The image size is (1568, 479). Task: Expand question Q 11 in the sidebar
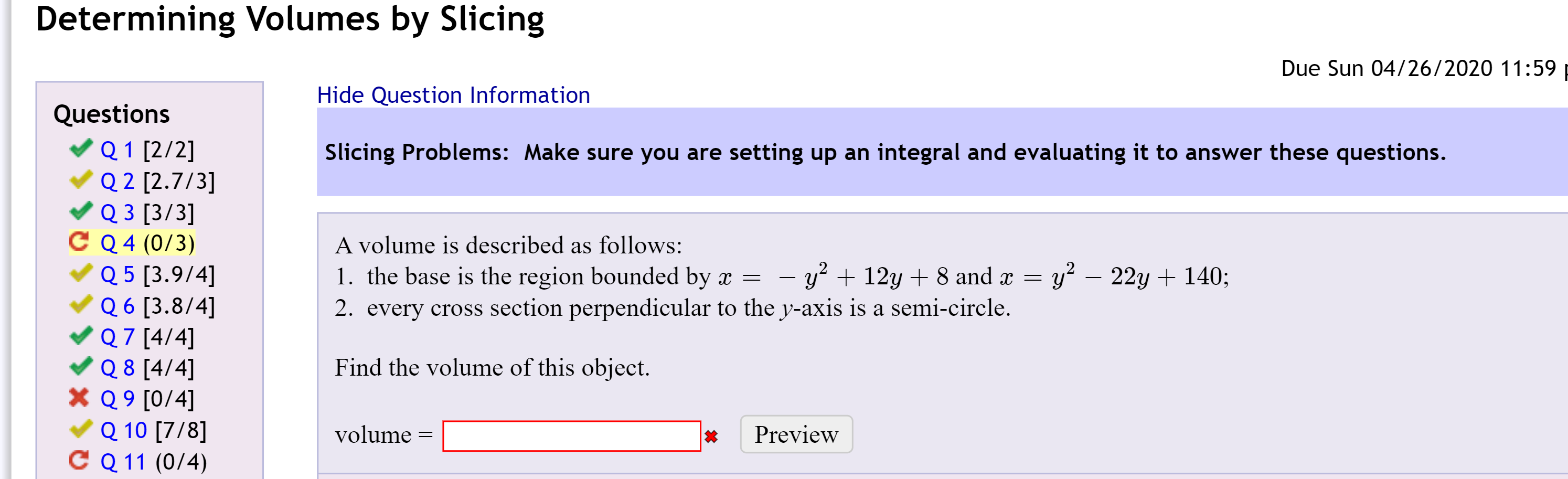(x=122, y=461)
